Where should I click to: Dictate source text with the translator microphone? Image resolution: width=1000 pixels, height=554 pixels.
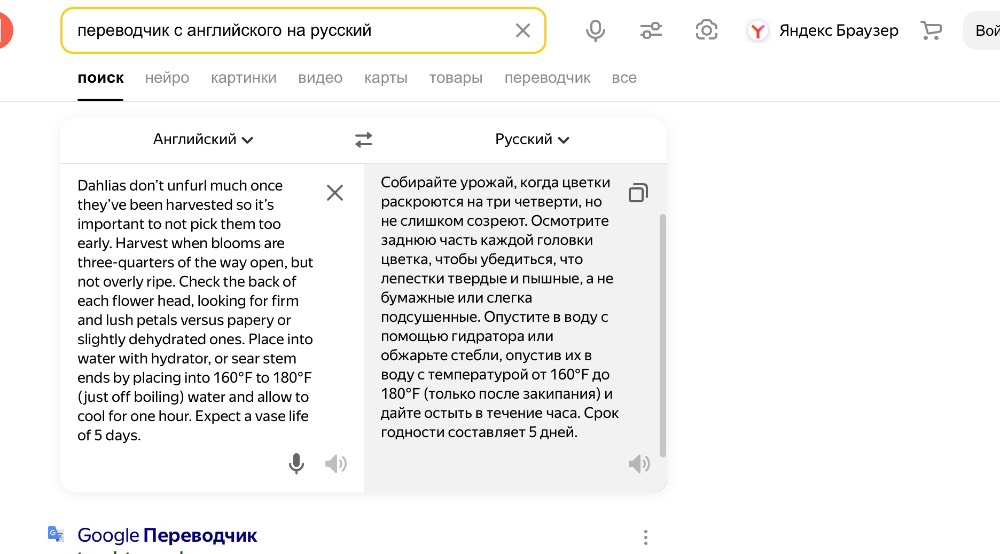tap(296, 463)
